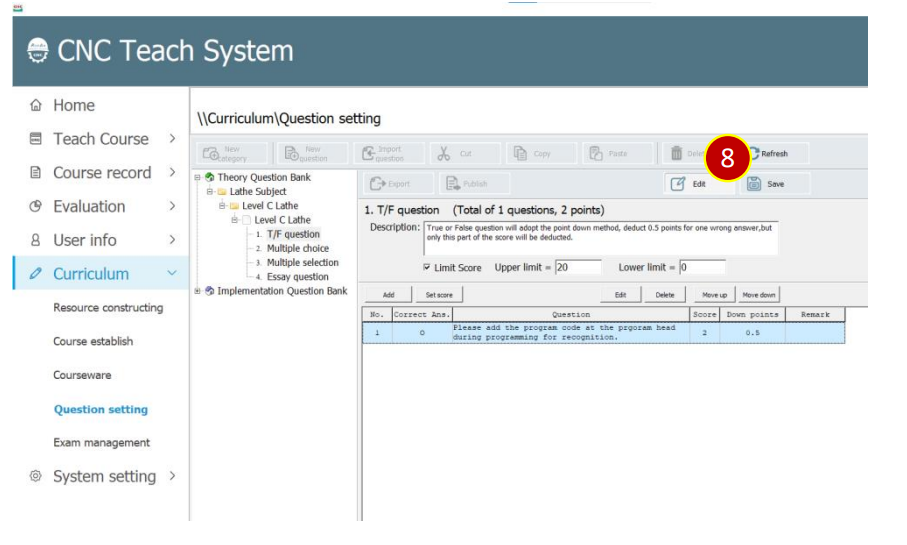The width and height of the screenshot is (907, 545).
Task: Click the Home house icon in sidebar
Action: click(36, 105)
